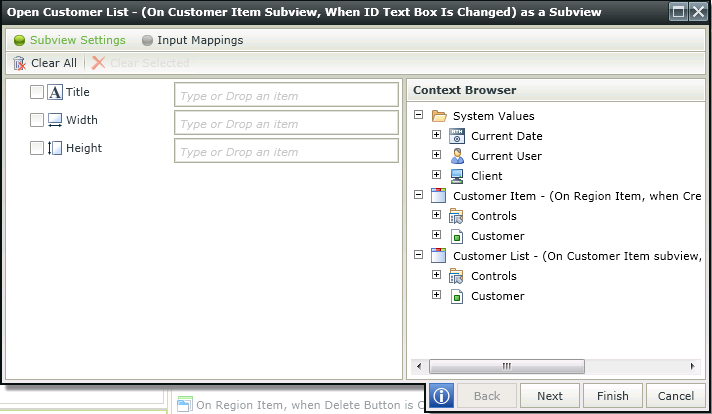Click the Title text icon
The width and height of the screenshot is (712, 414).
coord(55,92)
